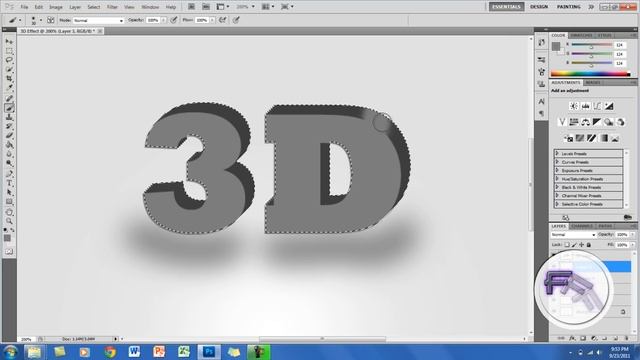Add a Black & White adjustment
Image resolution: width=640 pixels, height=360 pixels.
tap(597, 122)
